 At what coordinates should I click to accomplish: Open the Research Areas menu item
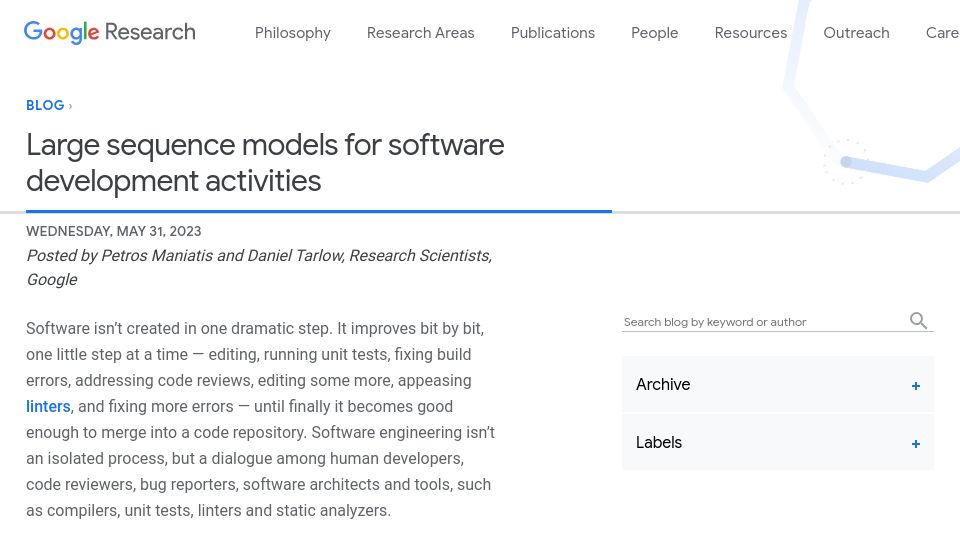point(421,33)
